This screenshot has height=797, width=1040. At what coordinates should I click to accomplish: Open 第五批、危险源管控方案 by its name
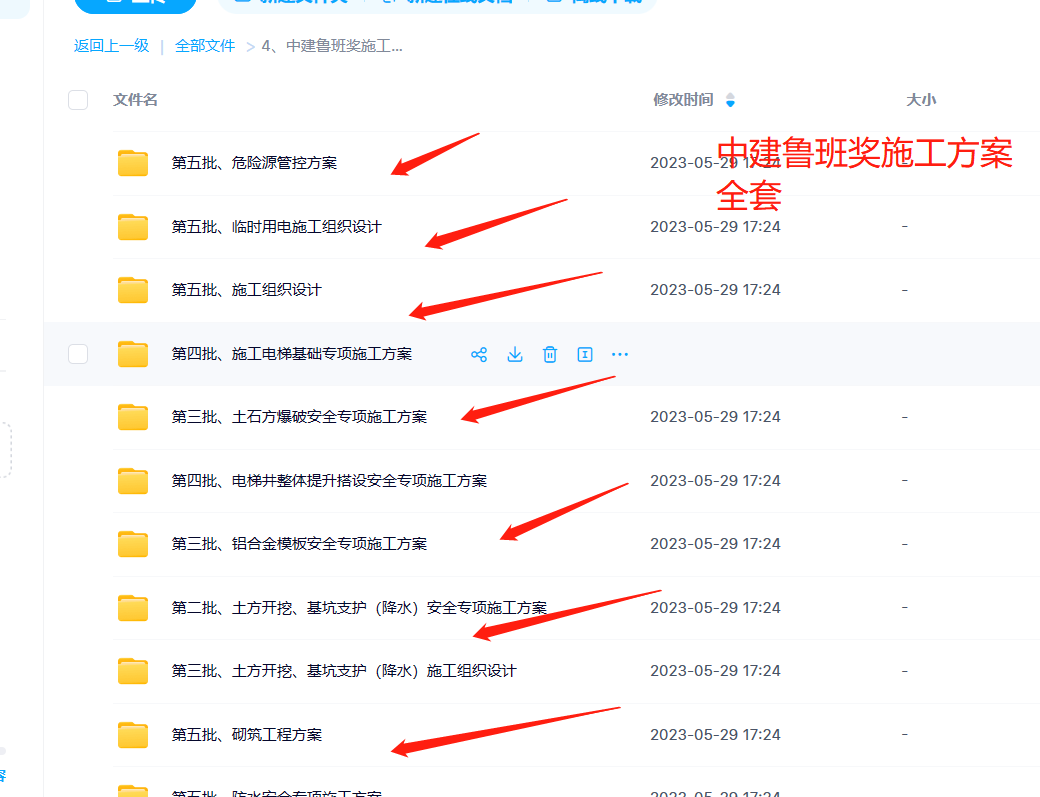click(254, 163)
